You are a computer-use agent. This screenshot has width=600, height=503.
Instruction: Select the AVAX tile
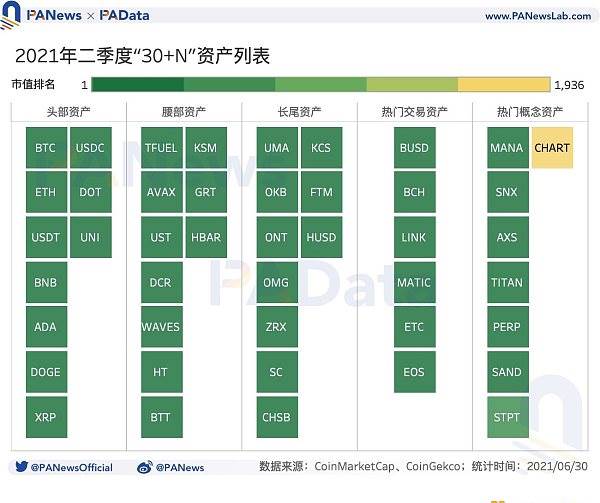(x=162, y=192)
